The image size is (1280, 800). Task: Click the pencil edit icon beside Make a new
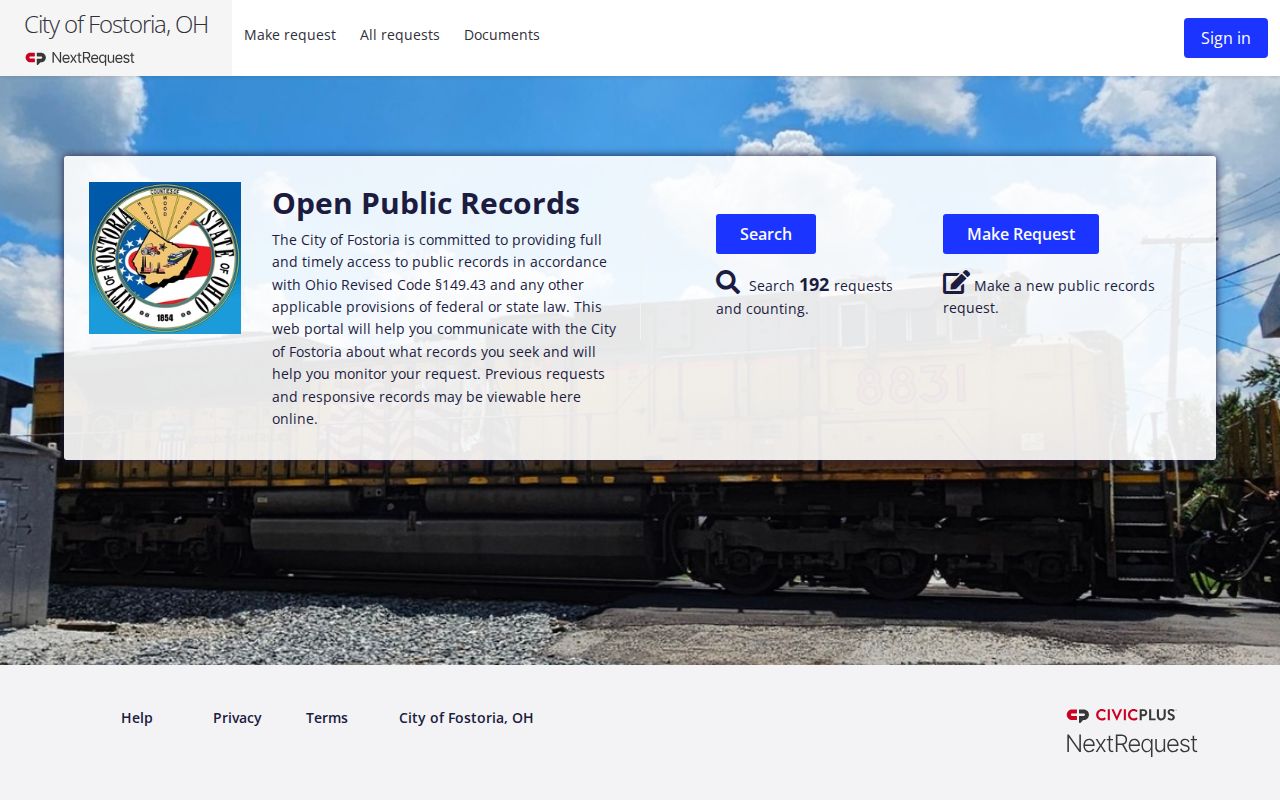pyautogui.click(x=956, y=283)
